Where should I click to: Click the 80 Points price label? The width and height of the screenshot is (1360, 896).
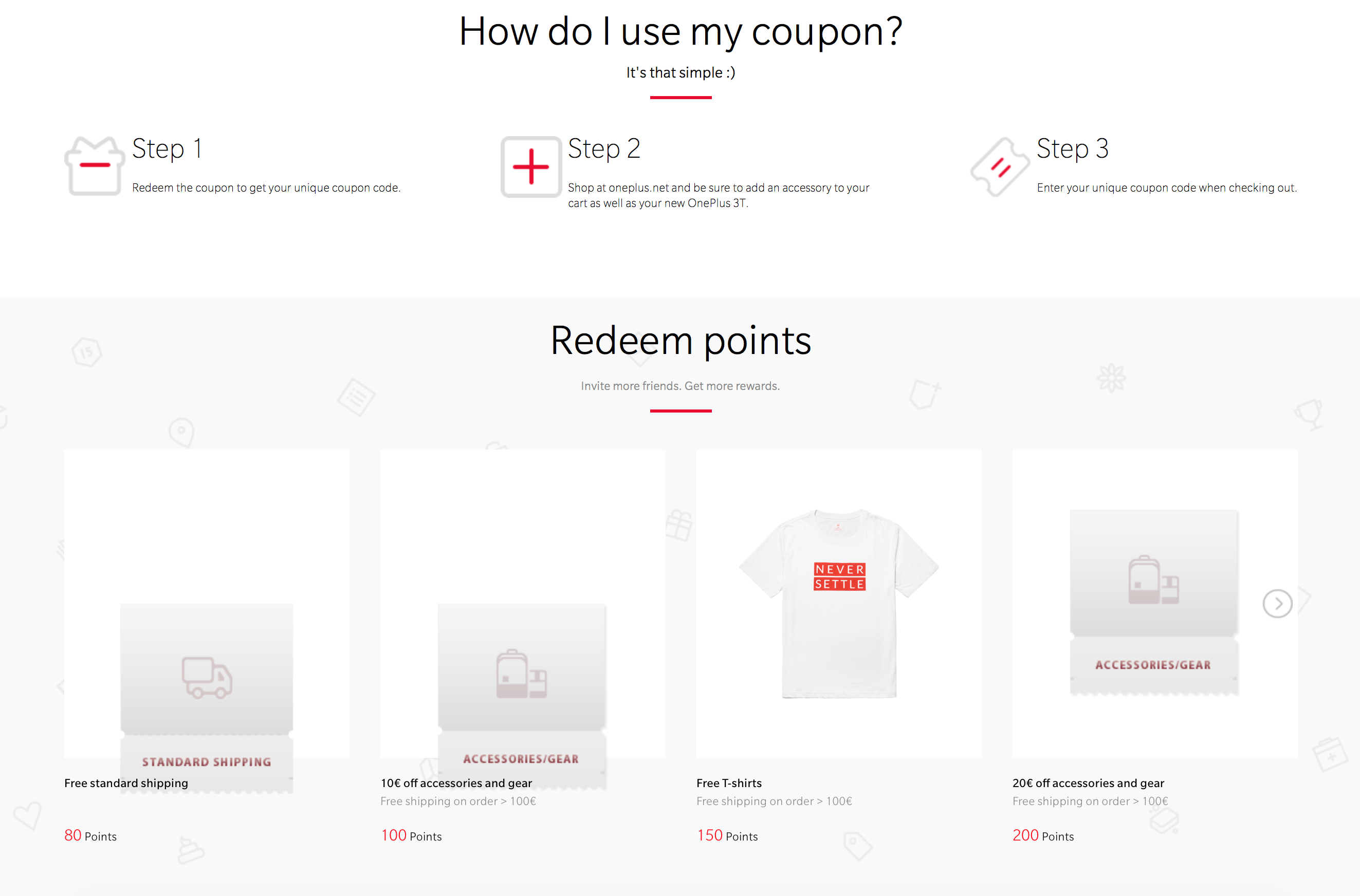click(90, 835)
